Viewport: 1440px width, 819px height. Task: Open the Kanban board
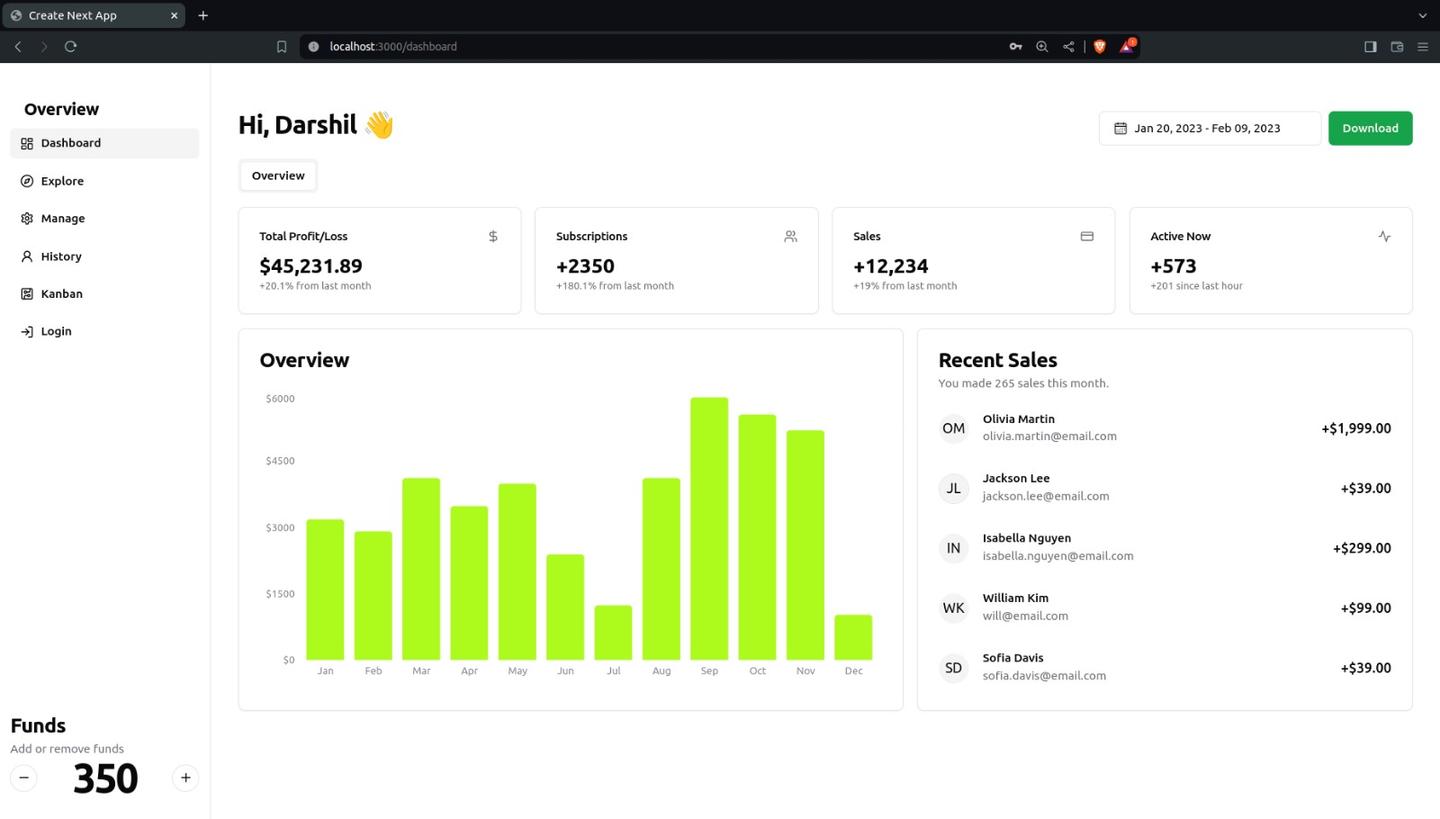pos(104,294)
